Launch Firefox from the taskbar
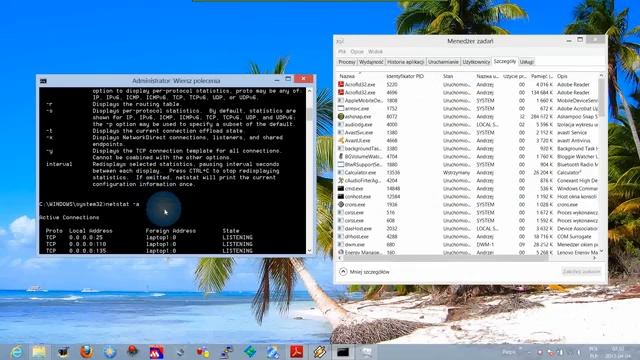 86,351
